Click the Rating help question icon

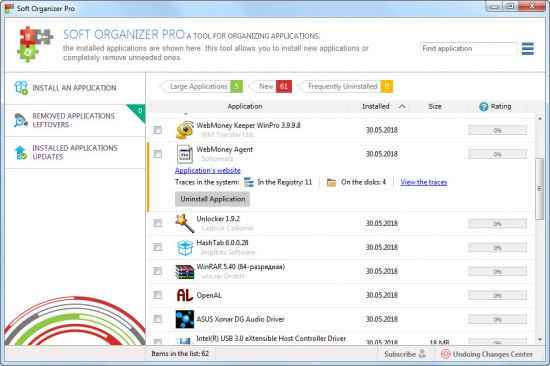(484, 107)
